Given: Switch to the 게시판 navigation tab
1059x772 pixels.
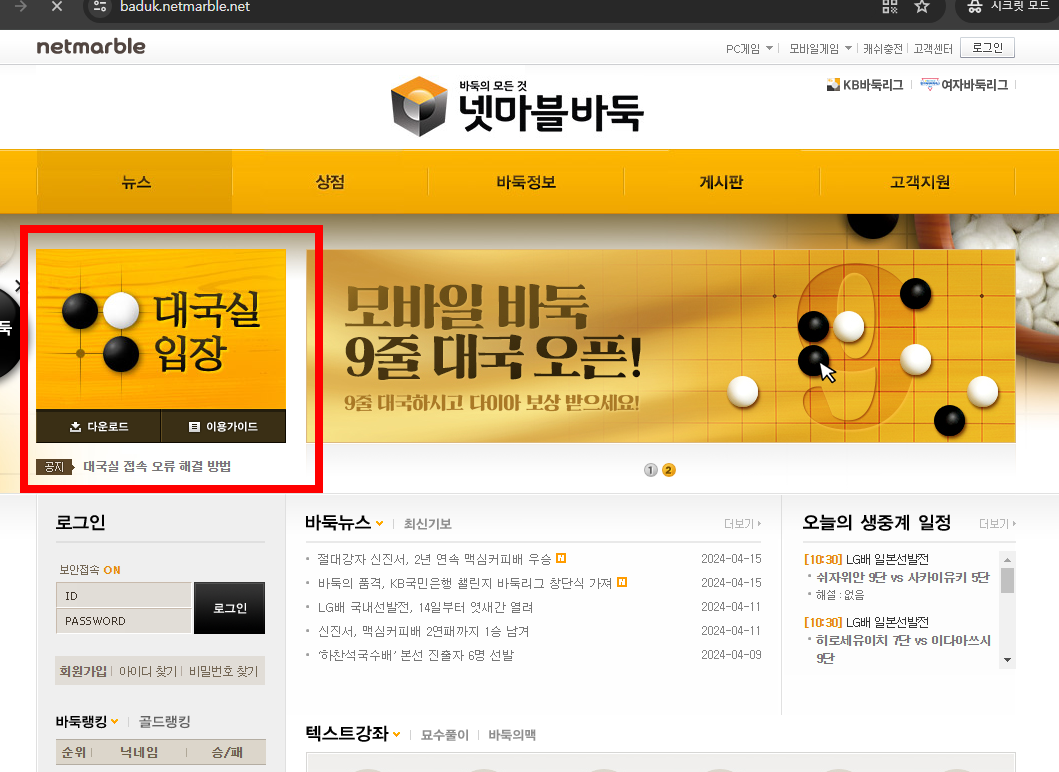Looking at the screenshot, I should point(723,182).
